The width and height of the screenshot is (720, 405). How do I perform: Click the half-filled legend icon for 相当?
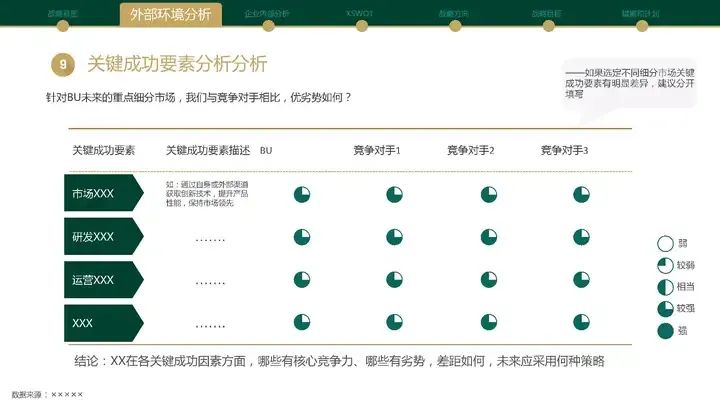coord(665,287)
